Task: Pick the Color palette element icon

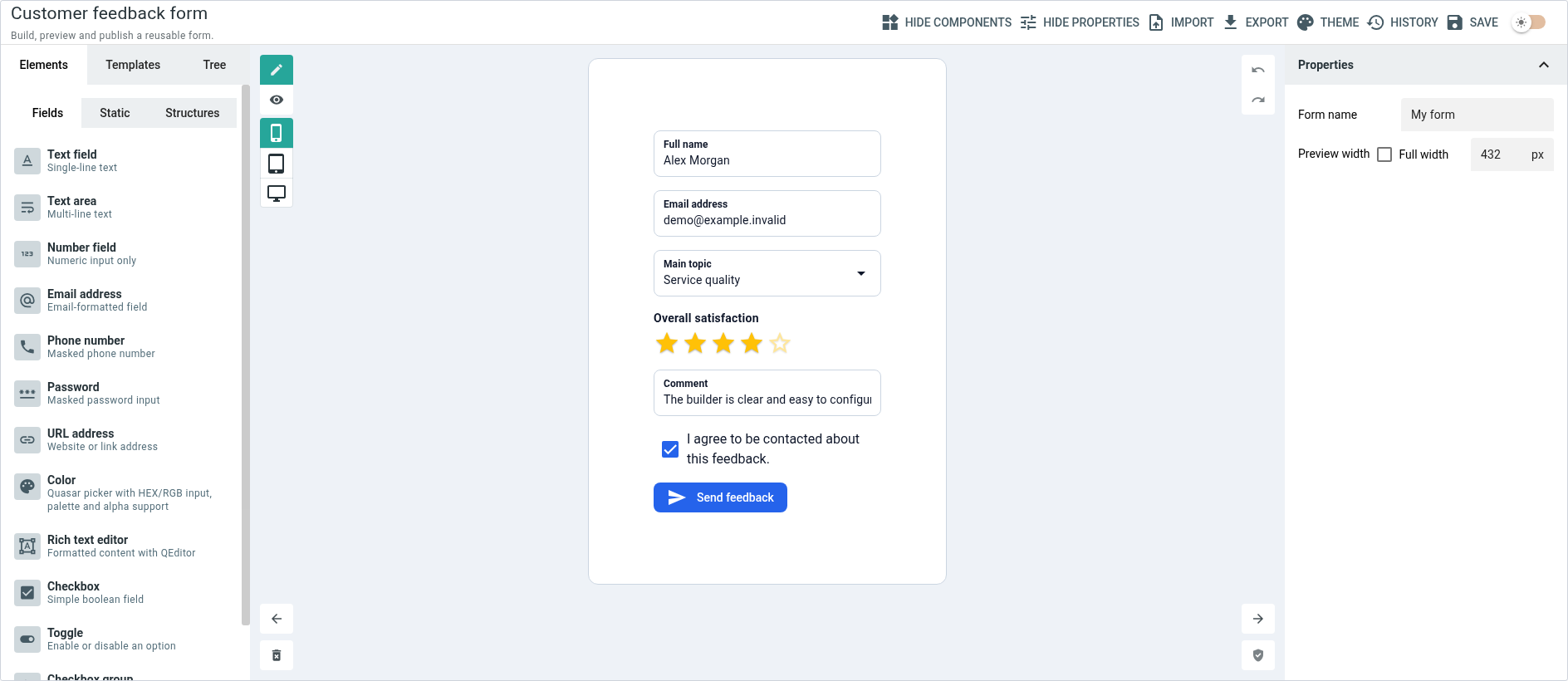Action: tap(27, 487)
